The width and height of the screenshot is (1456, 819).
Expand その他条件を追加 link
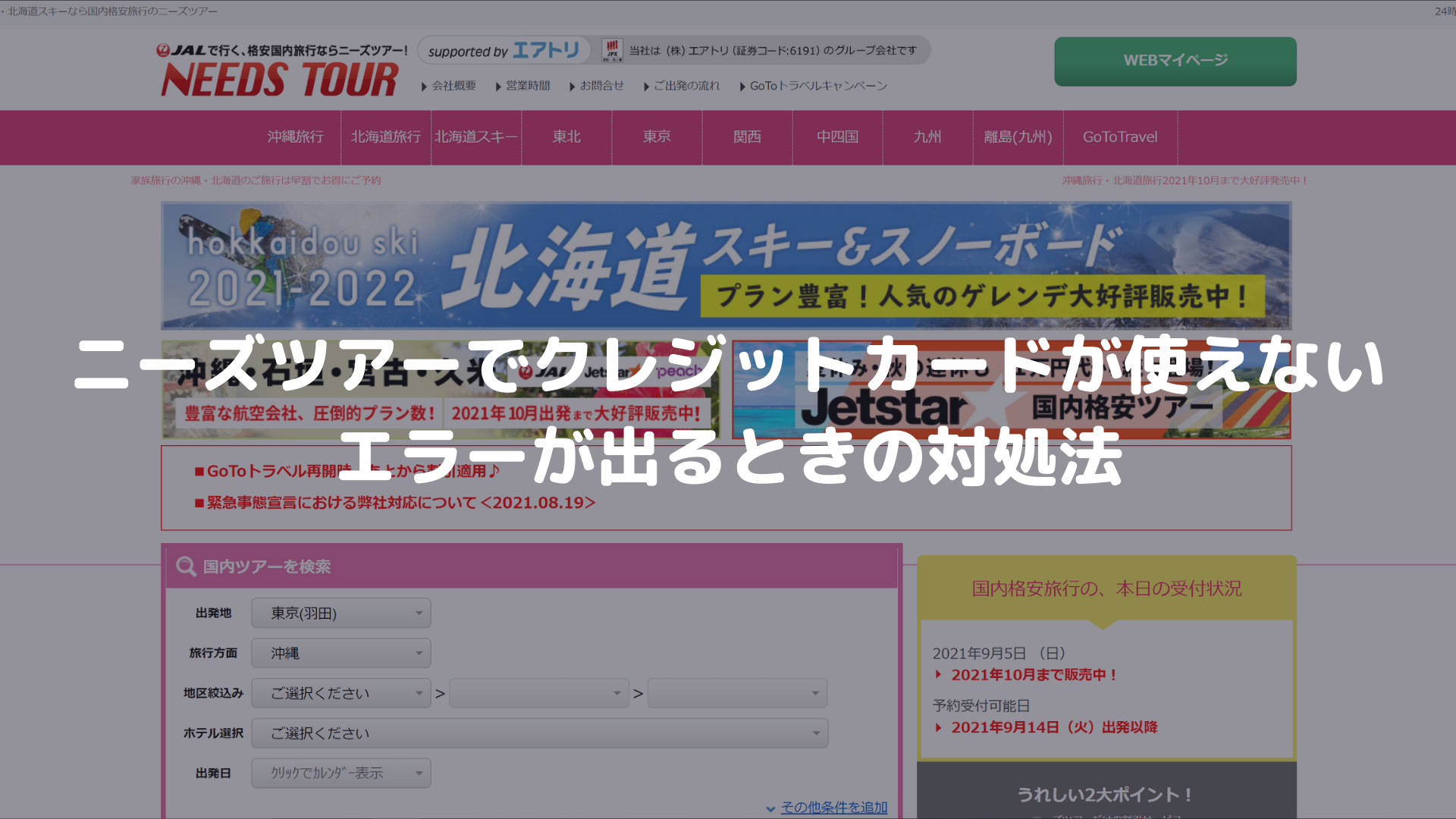coord(833,808)
